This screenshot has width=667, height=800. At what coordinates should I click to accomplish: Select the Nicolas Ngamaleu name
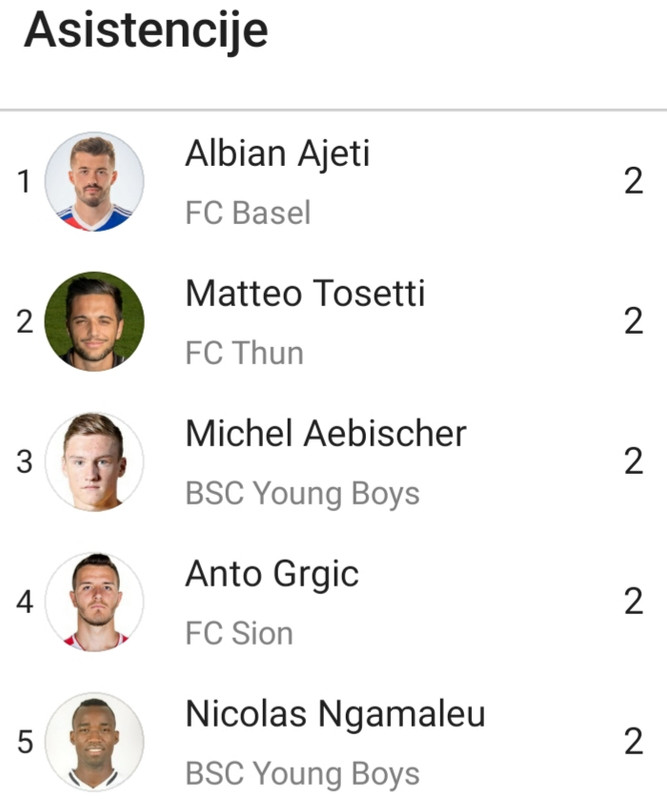(x=335, y=715)
